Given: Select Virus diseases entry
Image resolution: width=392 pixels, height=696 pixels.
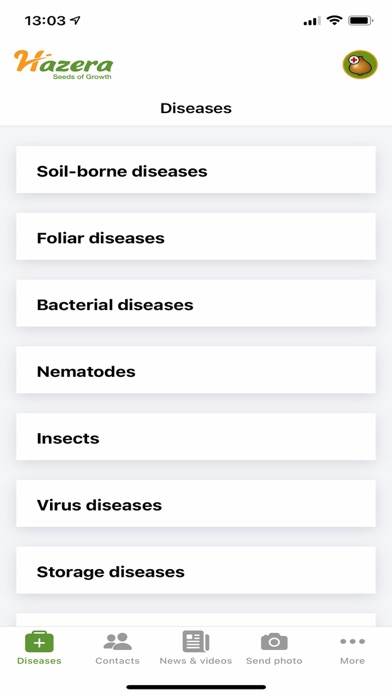Looking at the screenshot, I should [196, 504].
